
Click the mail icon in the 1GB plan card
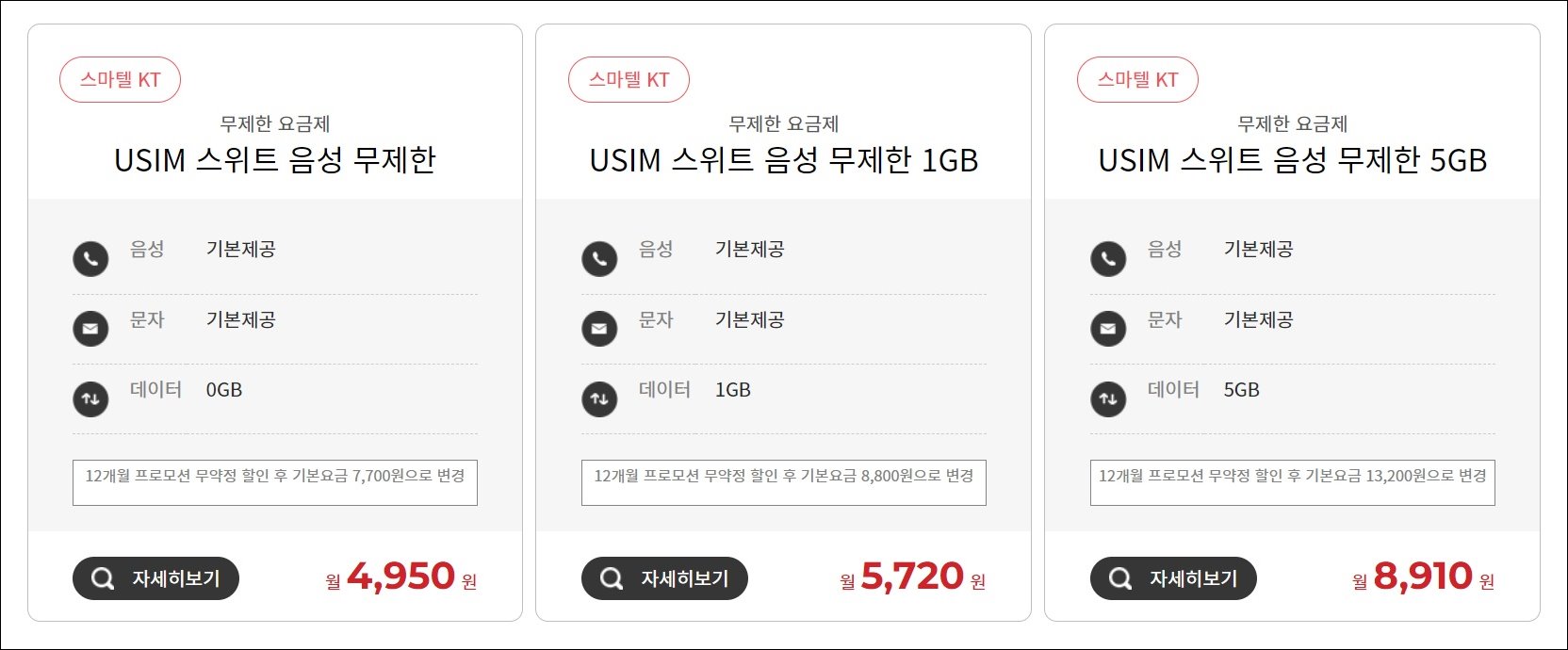click(x=599, y=328)
